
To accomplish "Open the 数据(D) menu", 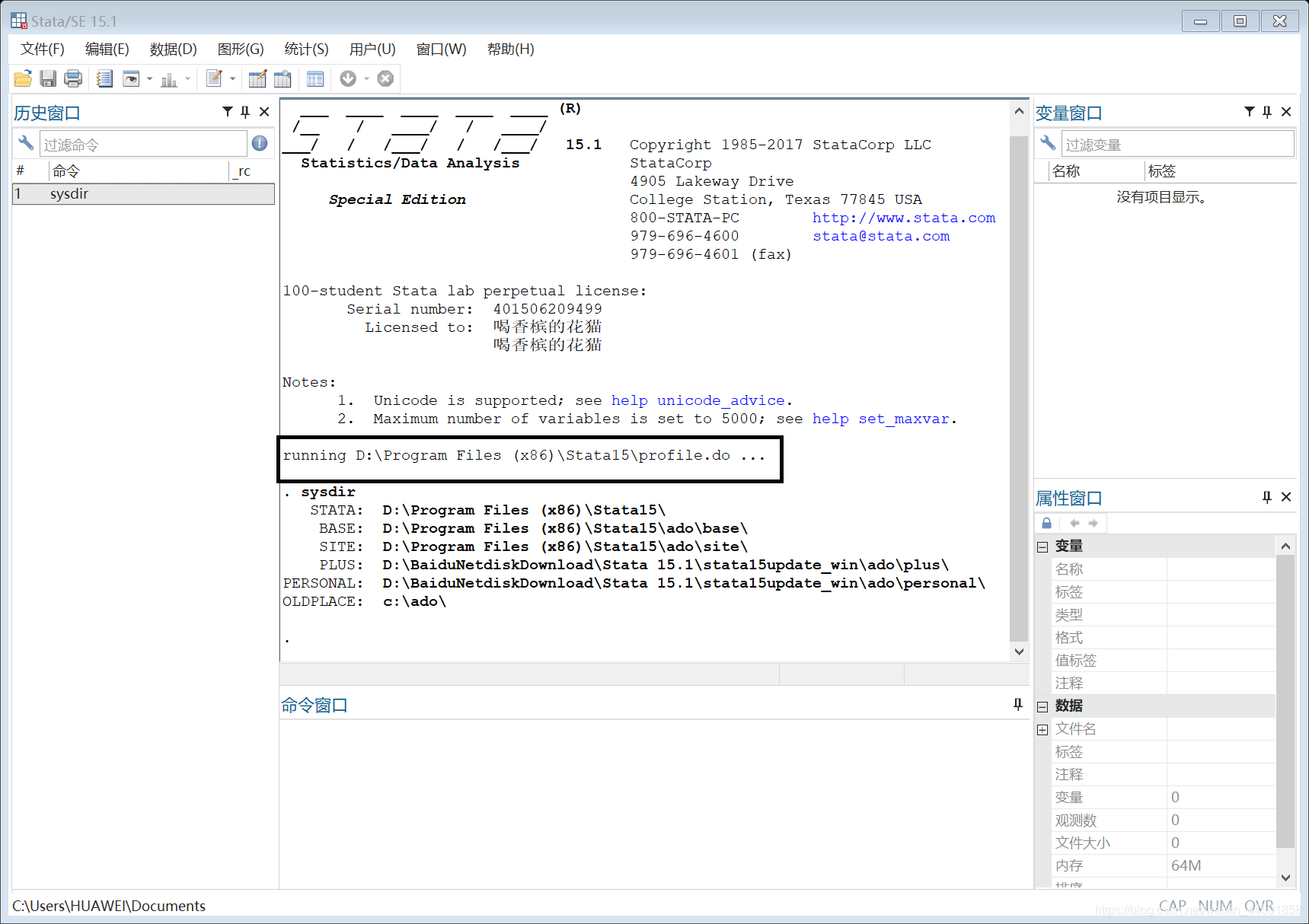I will [174, 49].
